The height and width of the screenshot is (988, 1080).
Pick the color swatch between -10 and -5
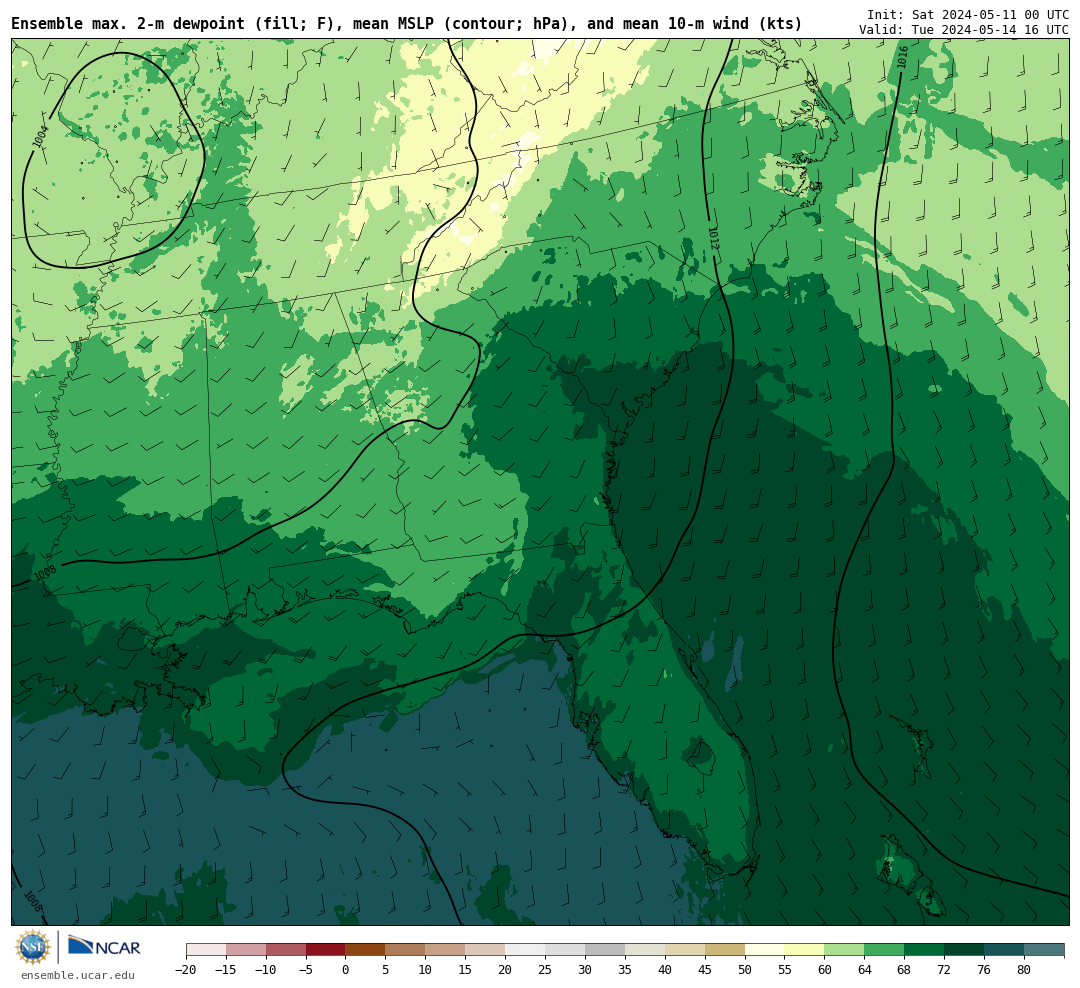(x=286, y=950)
